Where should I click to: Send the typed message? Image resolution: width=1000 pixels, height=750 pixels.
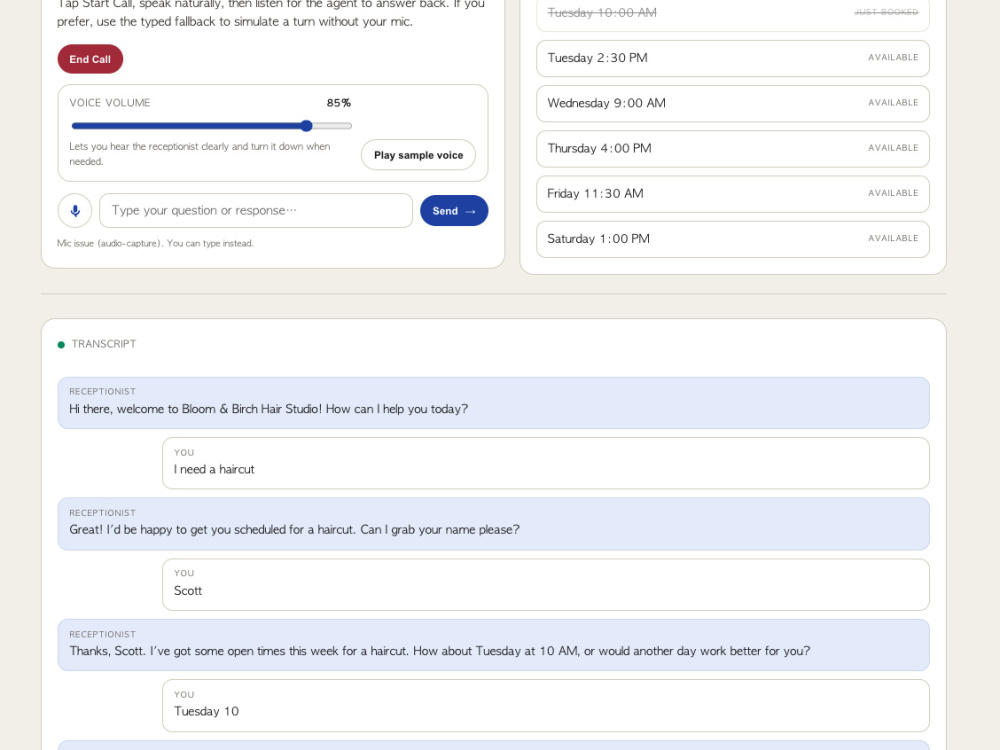pos(454,210)
